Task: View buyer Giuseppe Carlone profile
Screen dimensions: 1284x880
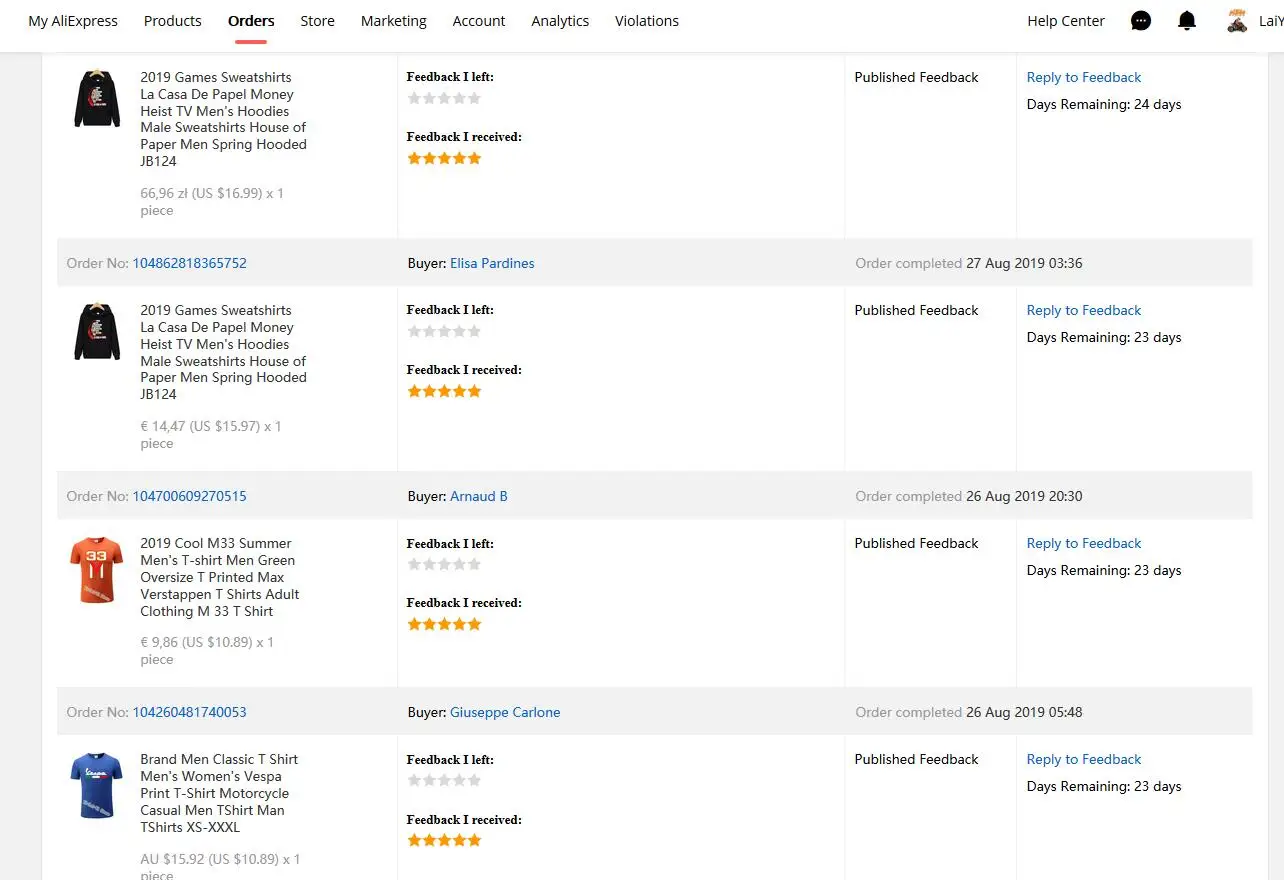Action: coord(505,712)
